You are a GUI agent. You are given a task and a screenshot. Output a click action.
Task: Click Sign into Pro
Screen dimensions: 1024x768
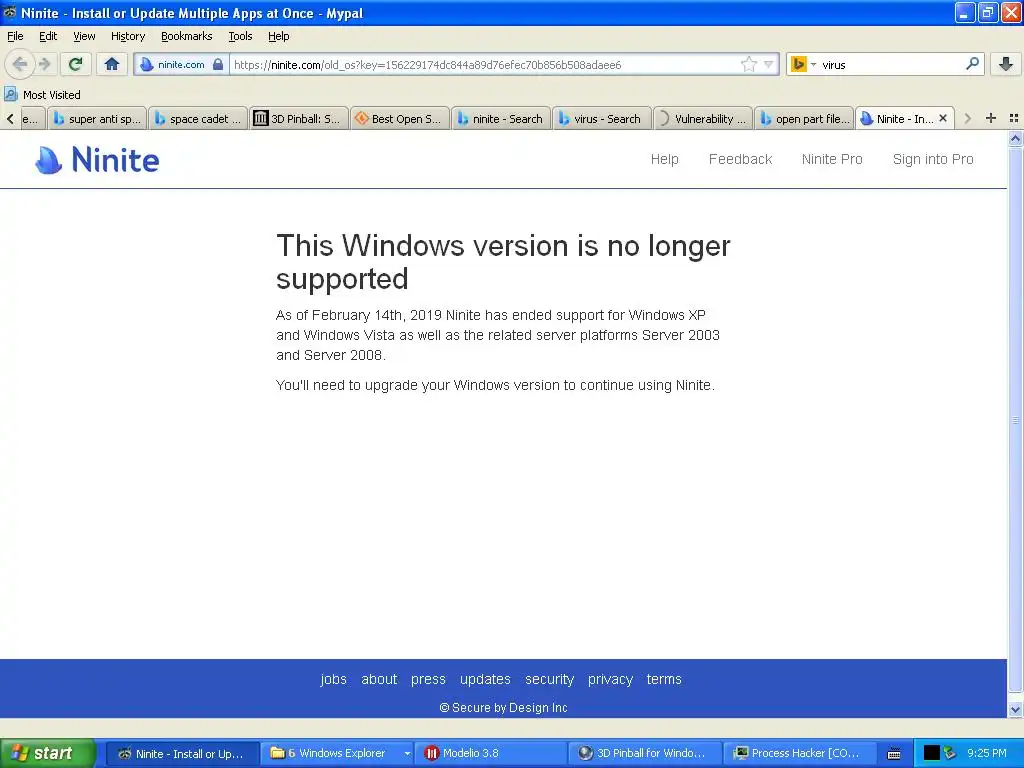click(x=933, y=159)
